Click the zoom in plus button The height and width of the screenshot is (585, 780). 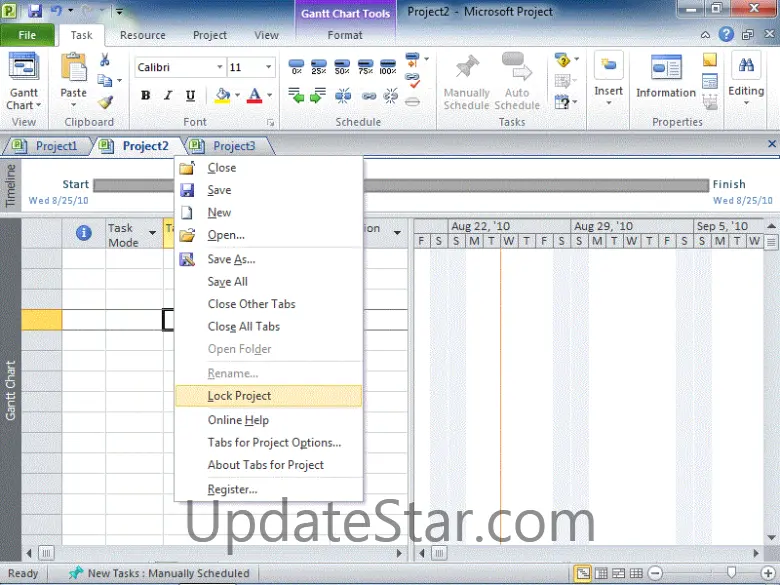768,574
